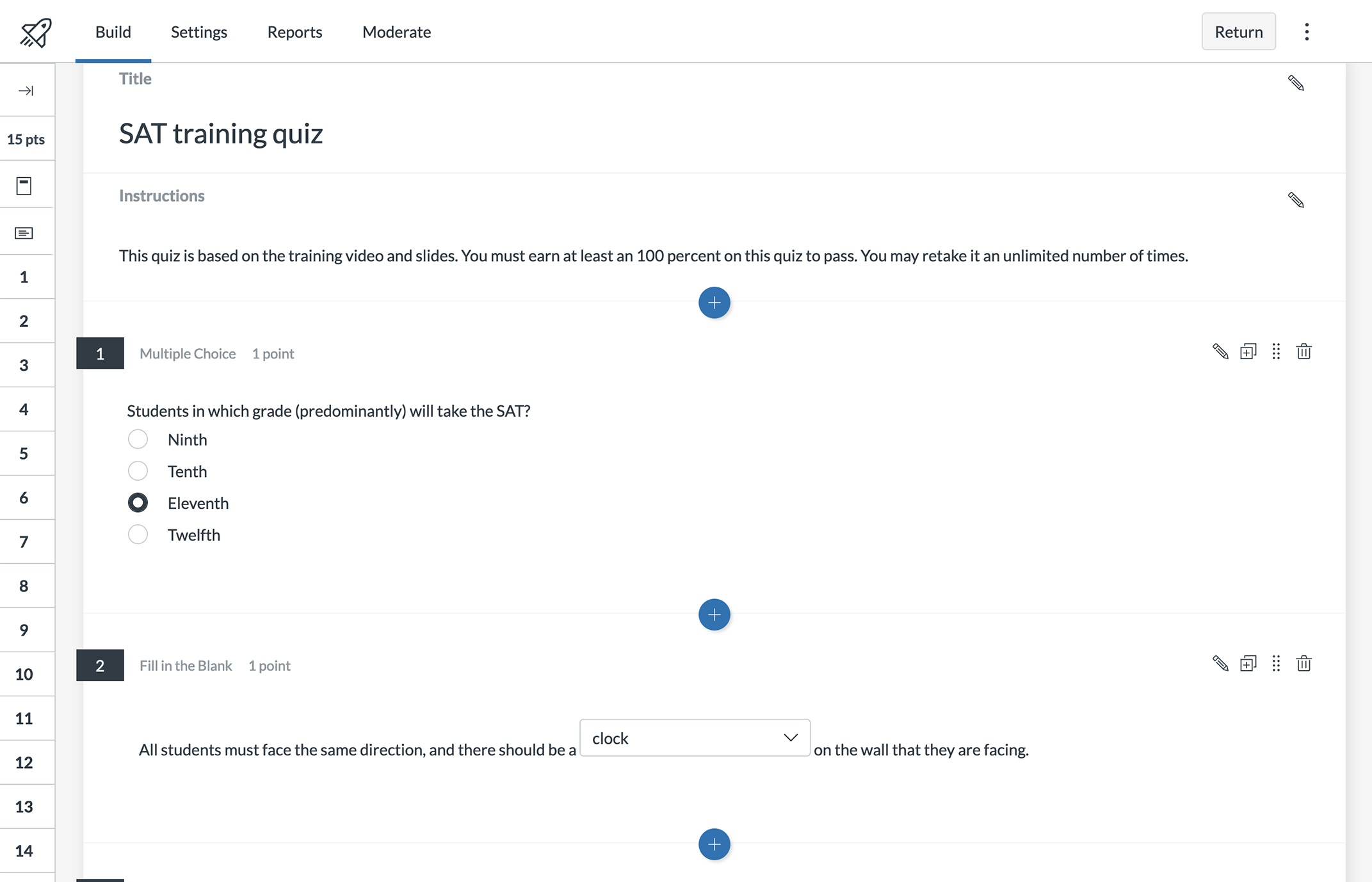Add item below instructions with plus
This screenshot has width=1372, height=882.
714,303
